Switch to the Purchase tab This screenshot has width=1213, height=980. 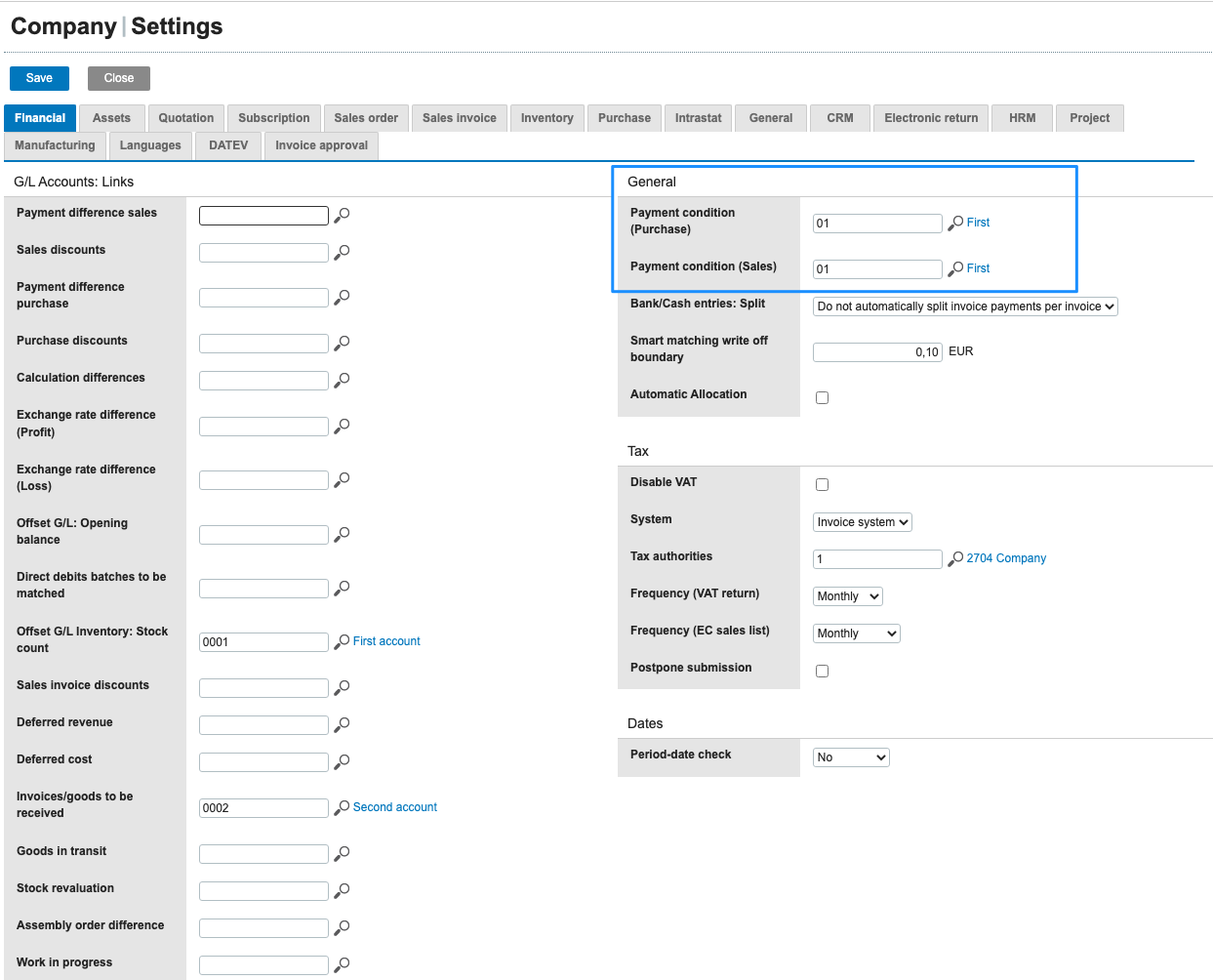click(x=625, y=118)
